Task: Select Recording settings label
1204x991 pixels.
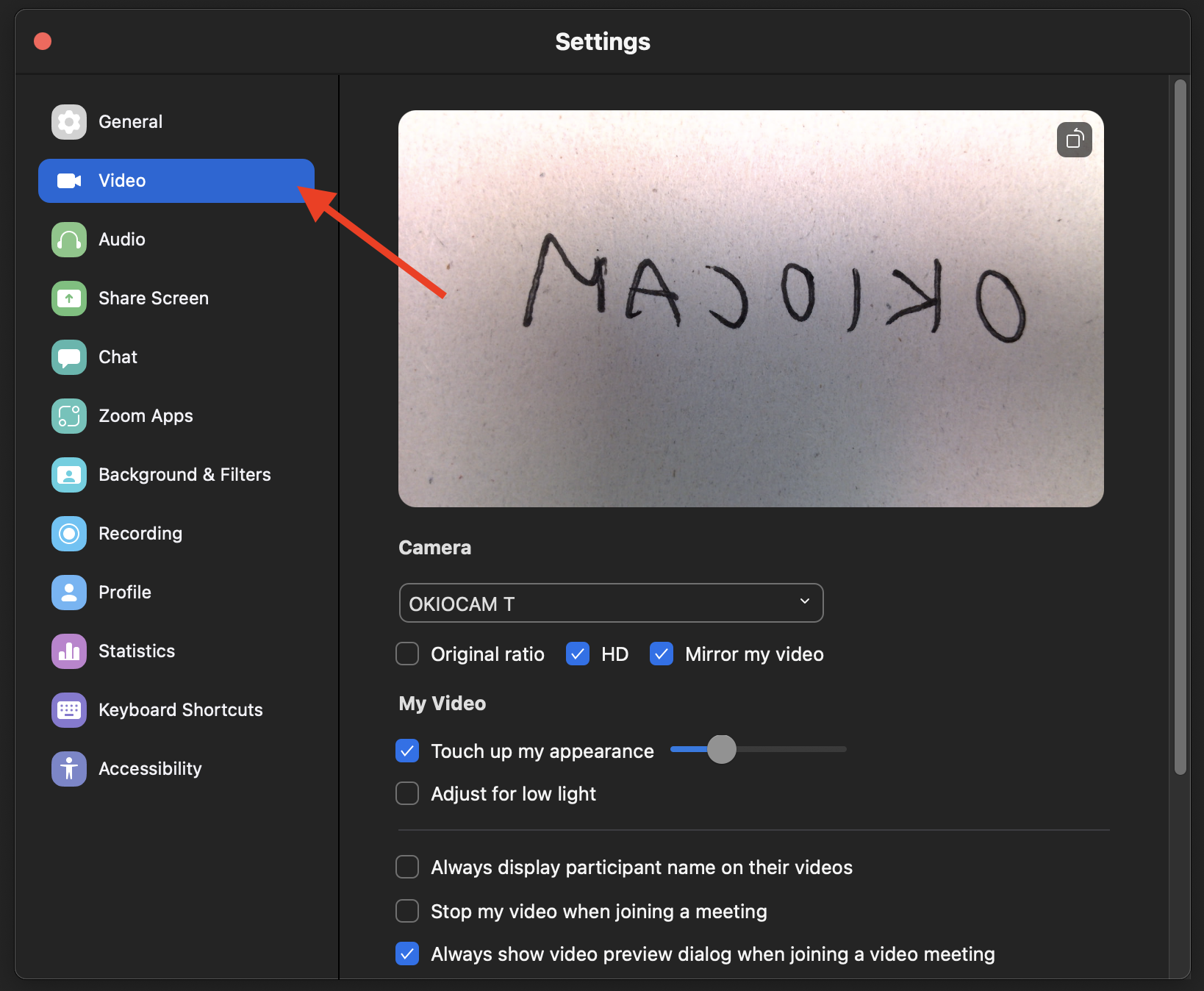Action: click(x=140, y=534)
